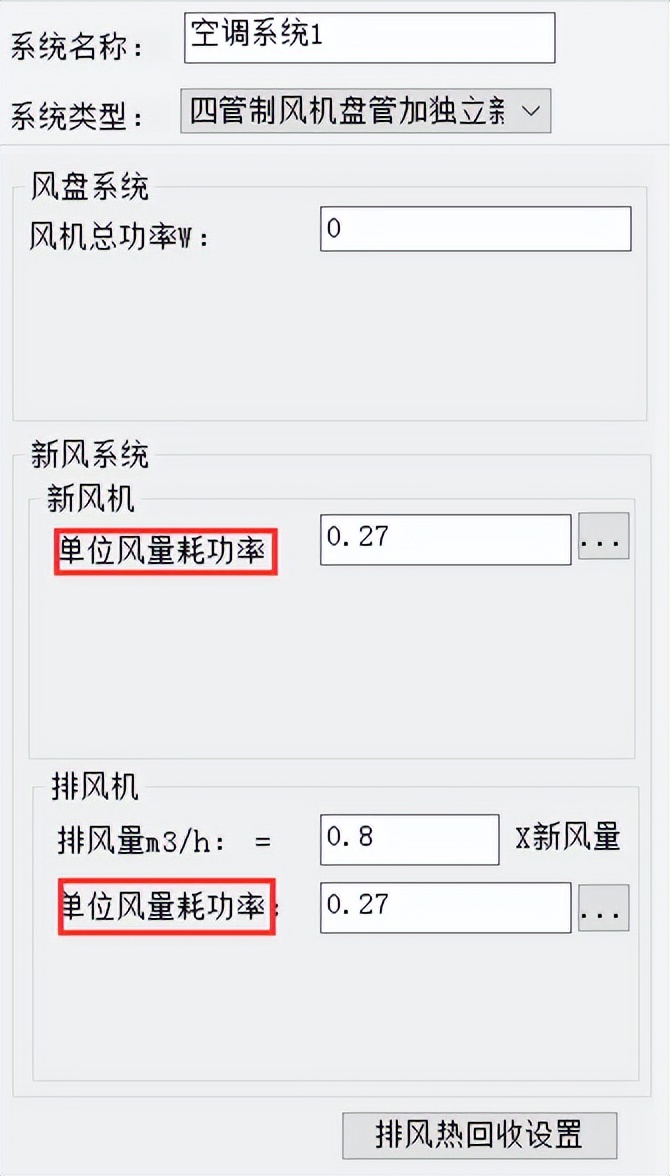Click the 风机总功率W input field
This screenshot has width=670, height=1176.
475,229
